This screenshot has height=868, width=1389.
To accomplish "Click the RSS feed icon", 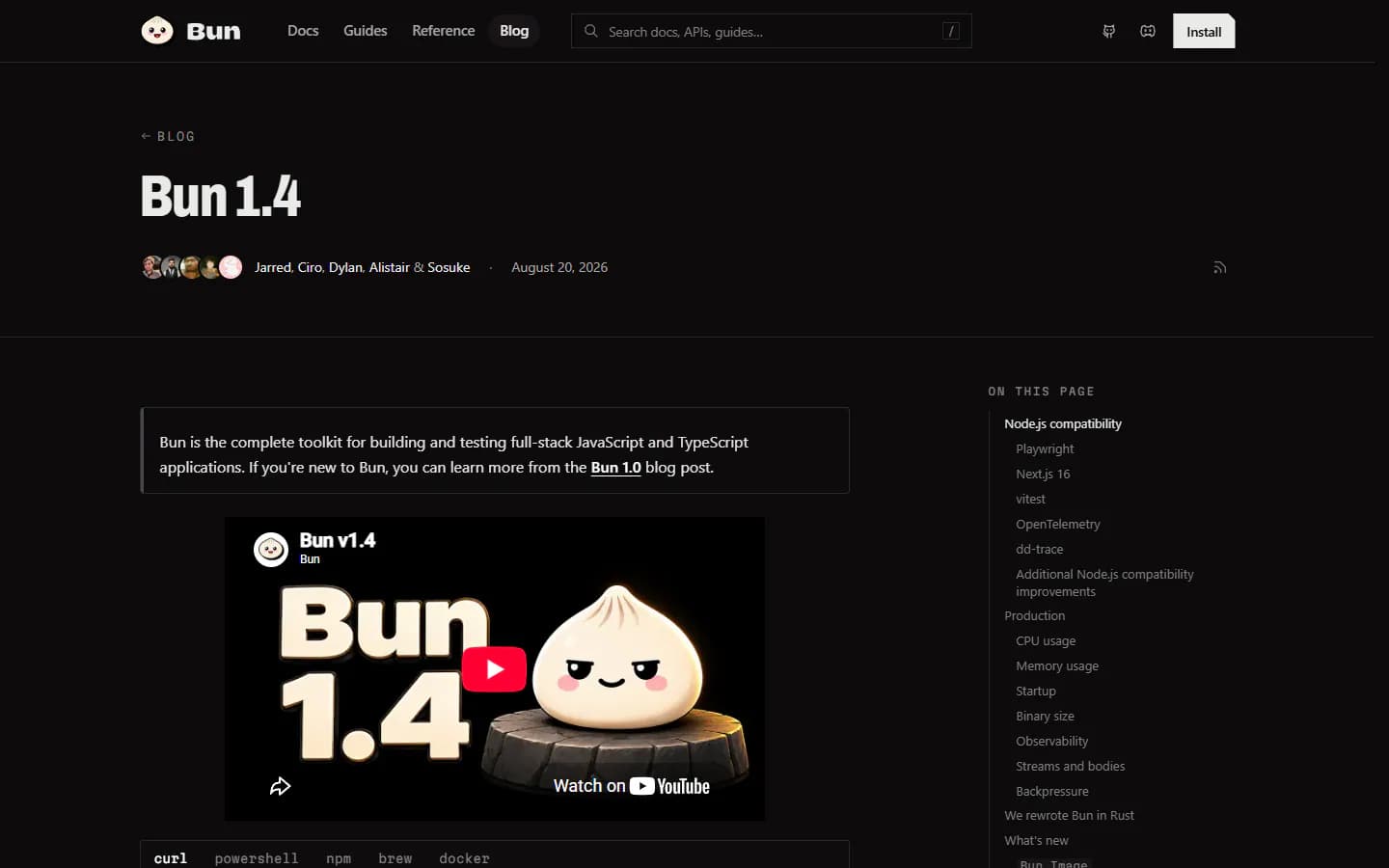I will click(x=1220, y=267).
